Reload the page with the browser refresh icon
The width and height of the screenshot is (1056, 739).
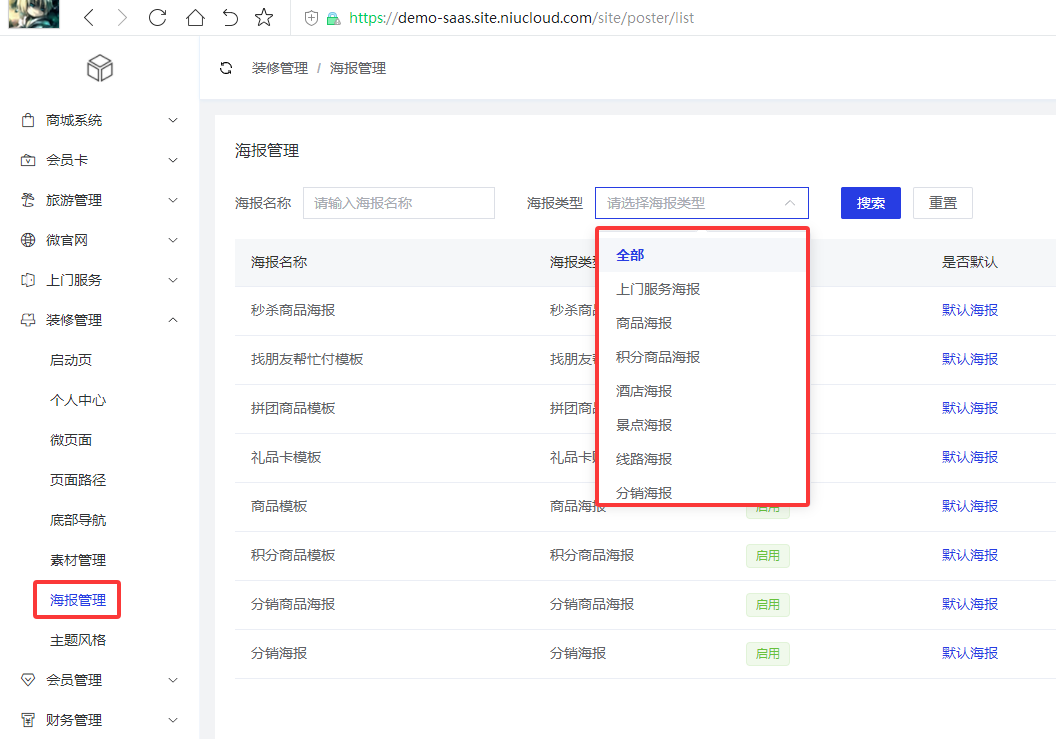coord(157,17)
